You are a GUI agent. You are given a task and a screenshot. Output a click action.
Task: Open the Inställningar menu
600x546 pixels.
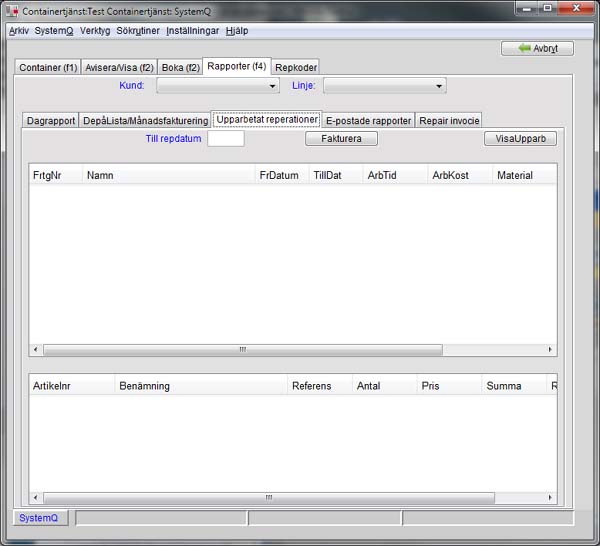[192, 30]
